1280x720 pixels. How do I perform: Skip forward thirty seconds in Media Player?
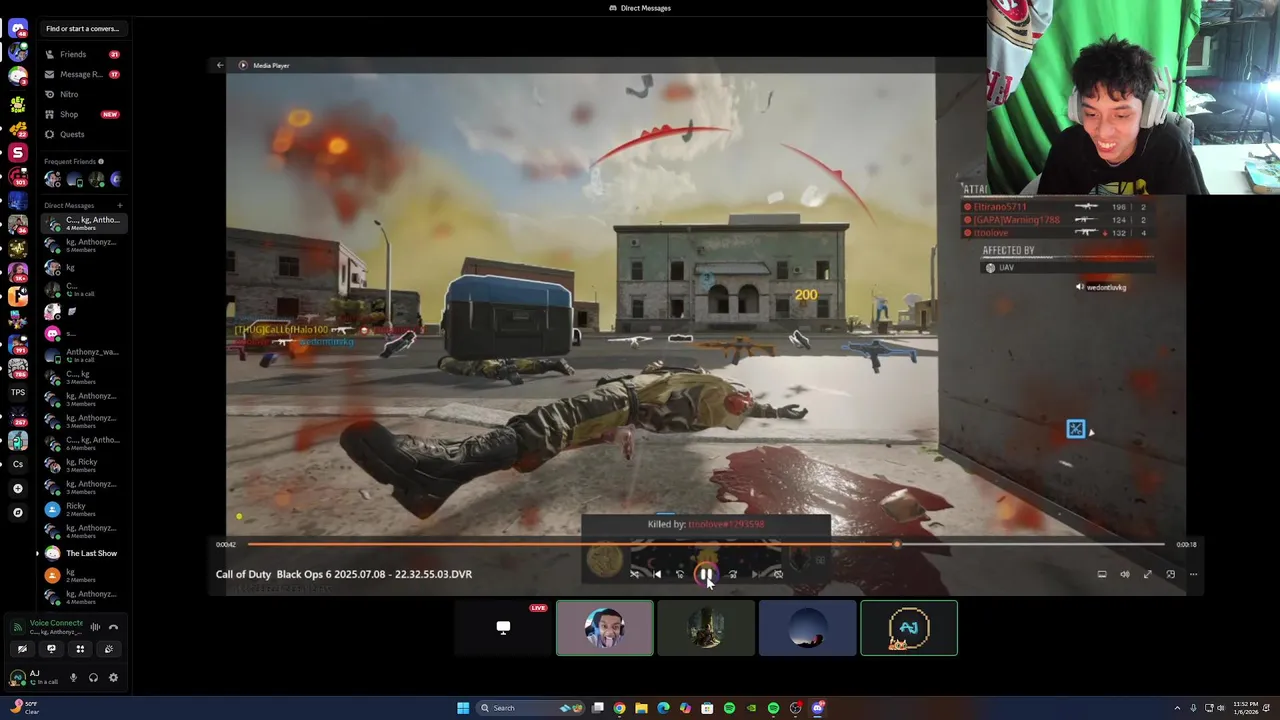tap(732, 574)
